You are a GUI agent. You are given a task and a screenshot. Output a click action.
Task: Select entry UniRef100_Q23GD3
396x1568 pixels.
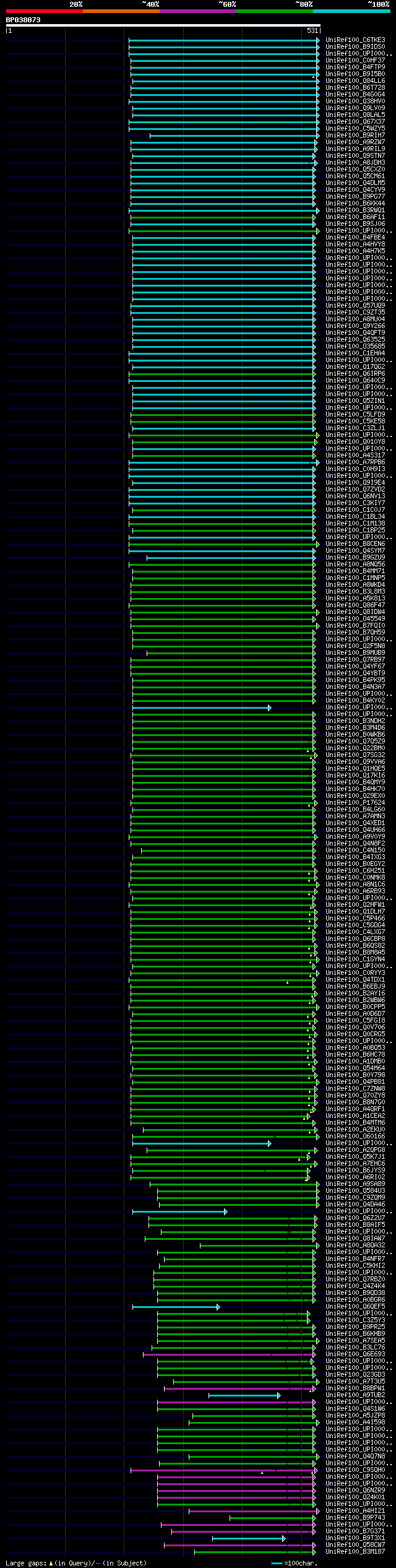coord(355,1375)
